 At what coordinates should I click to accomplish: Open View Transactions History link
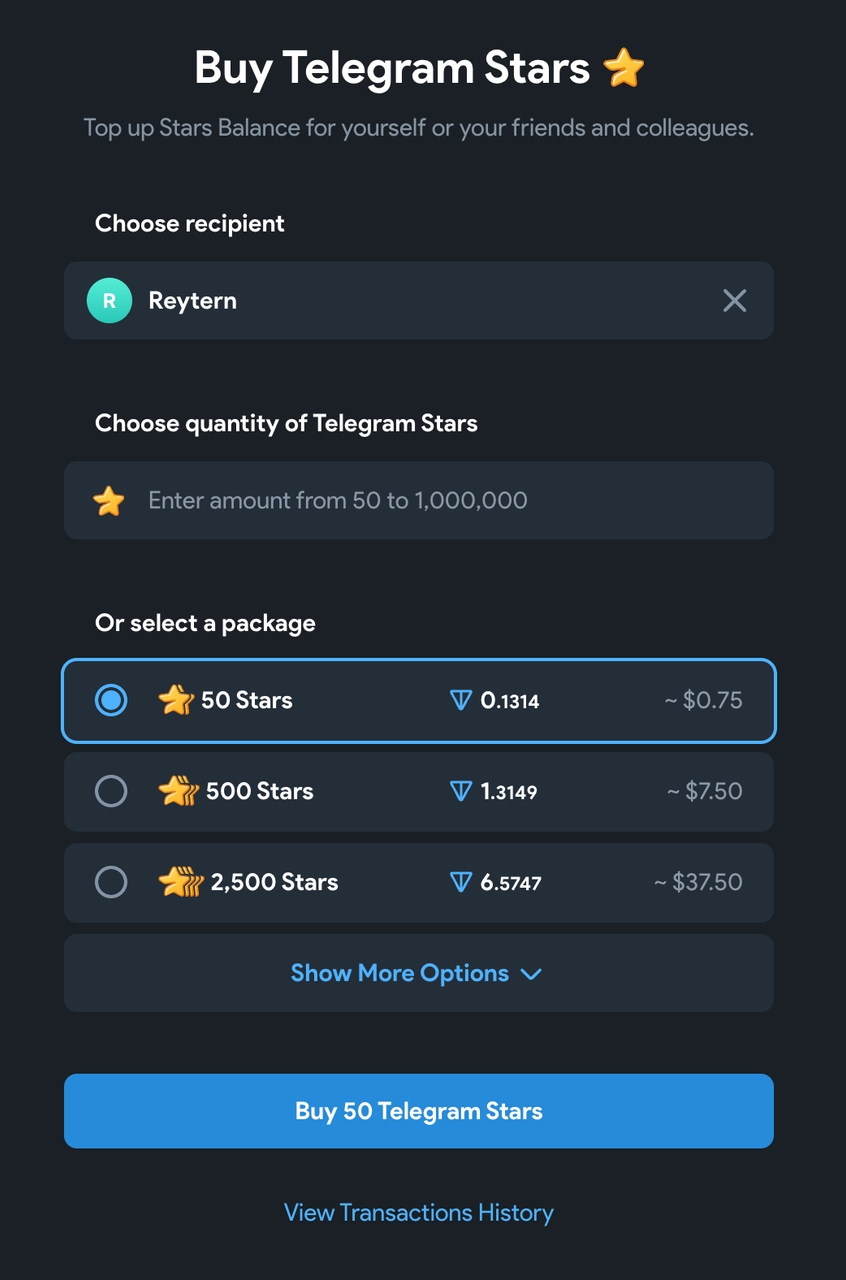point(419,1212)
